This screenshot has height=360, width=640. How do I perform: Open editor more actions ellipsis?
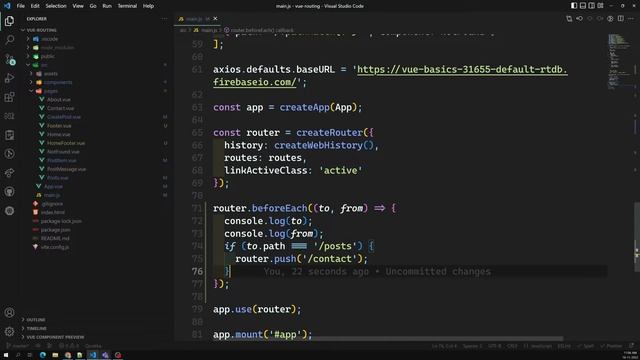click(631, 18)
